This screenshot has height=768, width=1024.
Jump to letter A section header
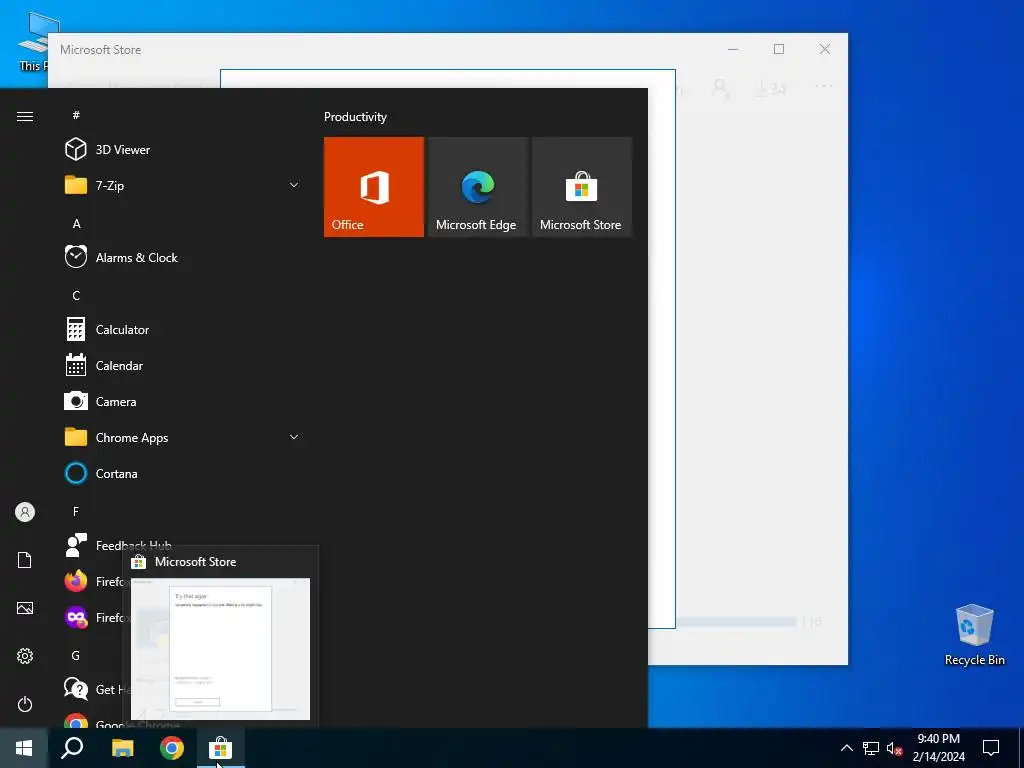[x=76, y=223]
